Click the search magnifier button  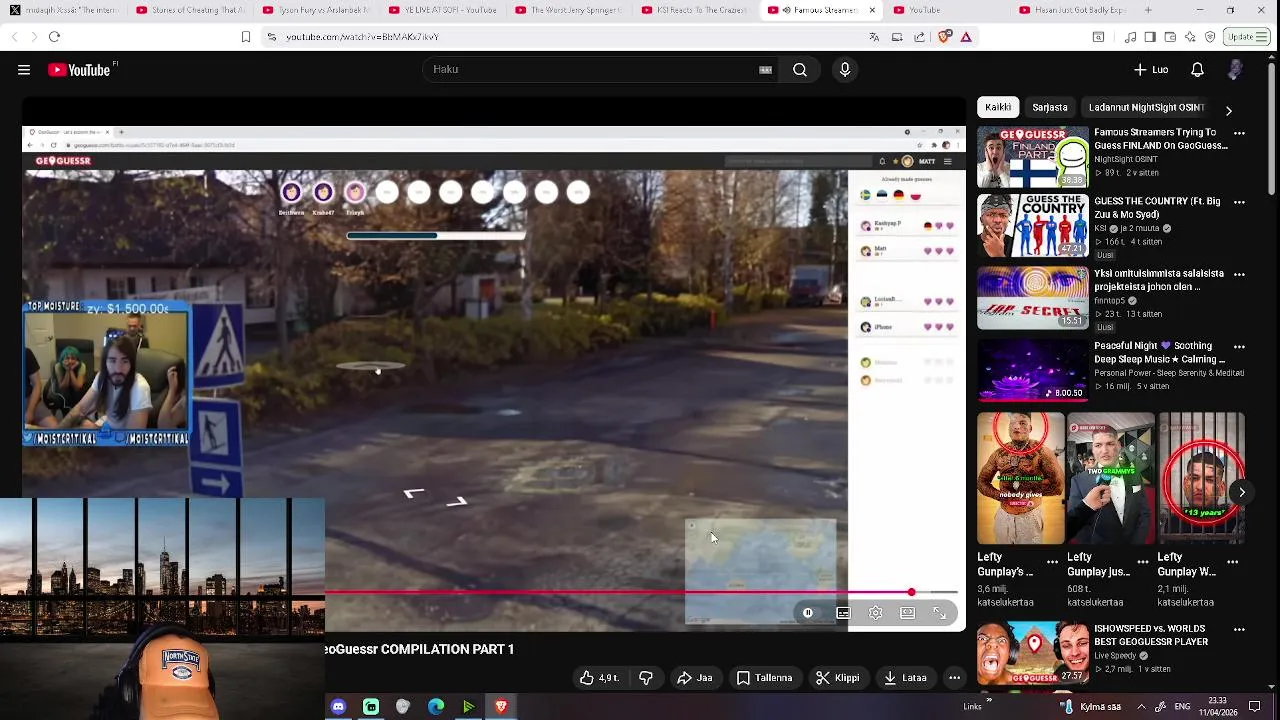coord(800,69)
